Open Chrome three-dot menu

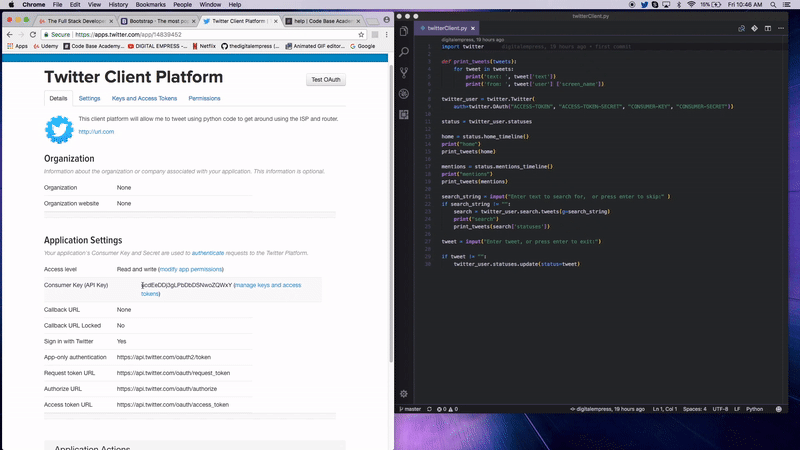point(386,35)
